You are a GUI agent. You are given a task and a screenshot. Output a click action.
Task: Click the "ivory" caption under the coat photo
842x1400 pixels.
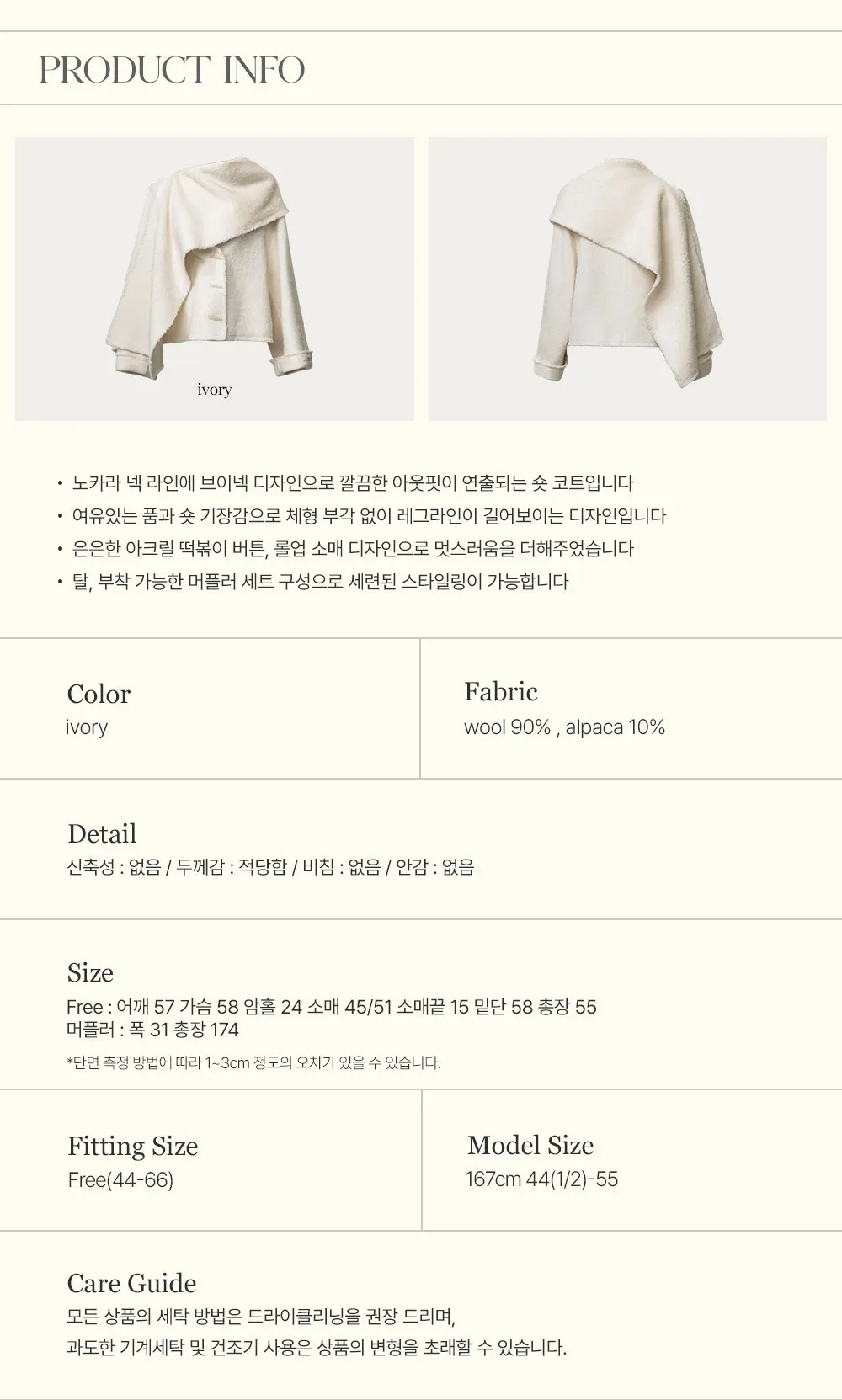tap(215, 389)
